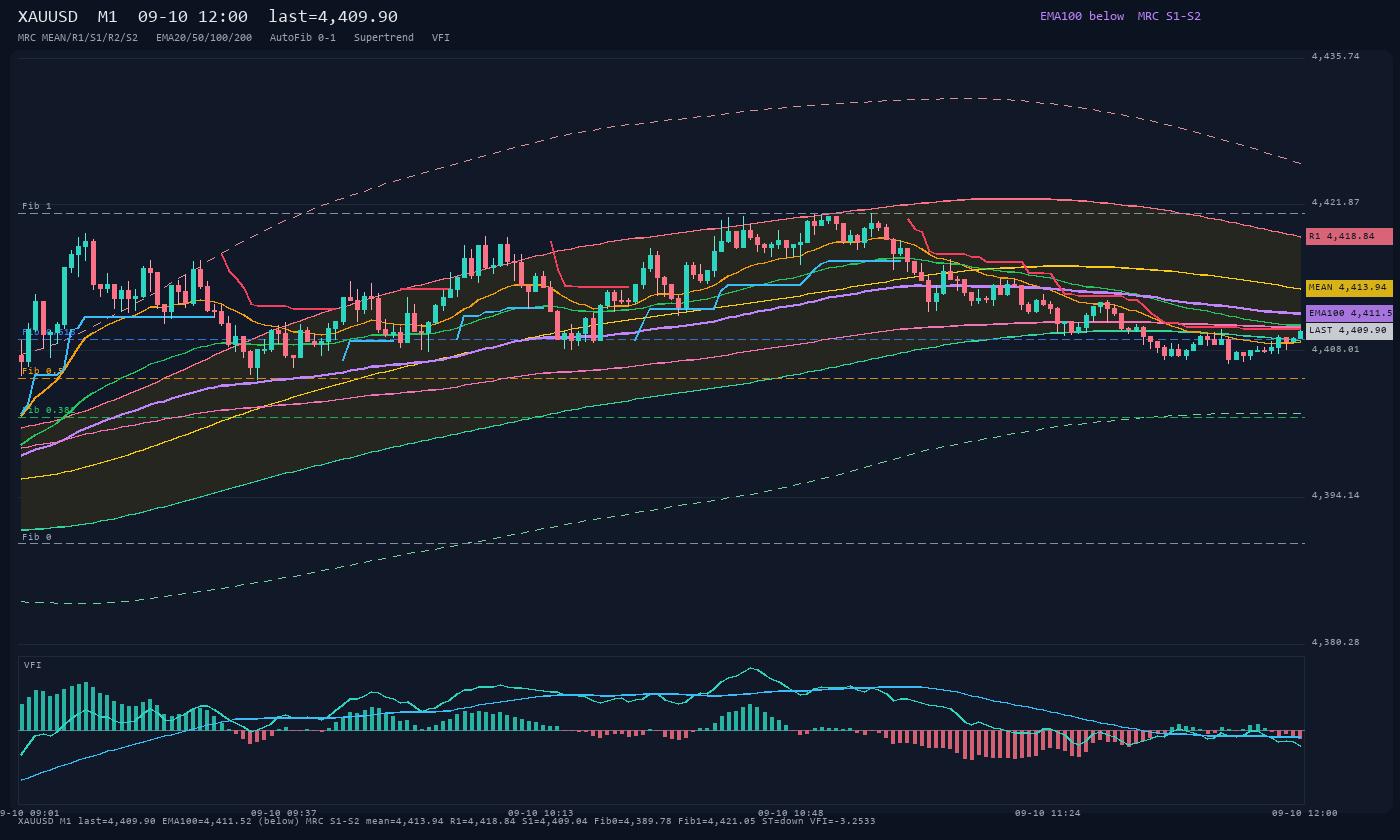Click the 'Fib 0.382' level label

click(49, 410)
